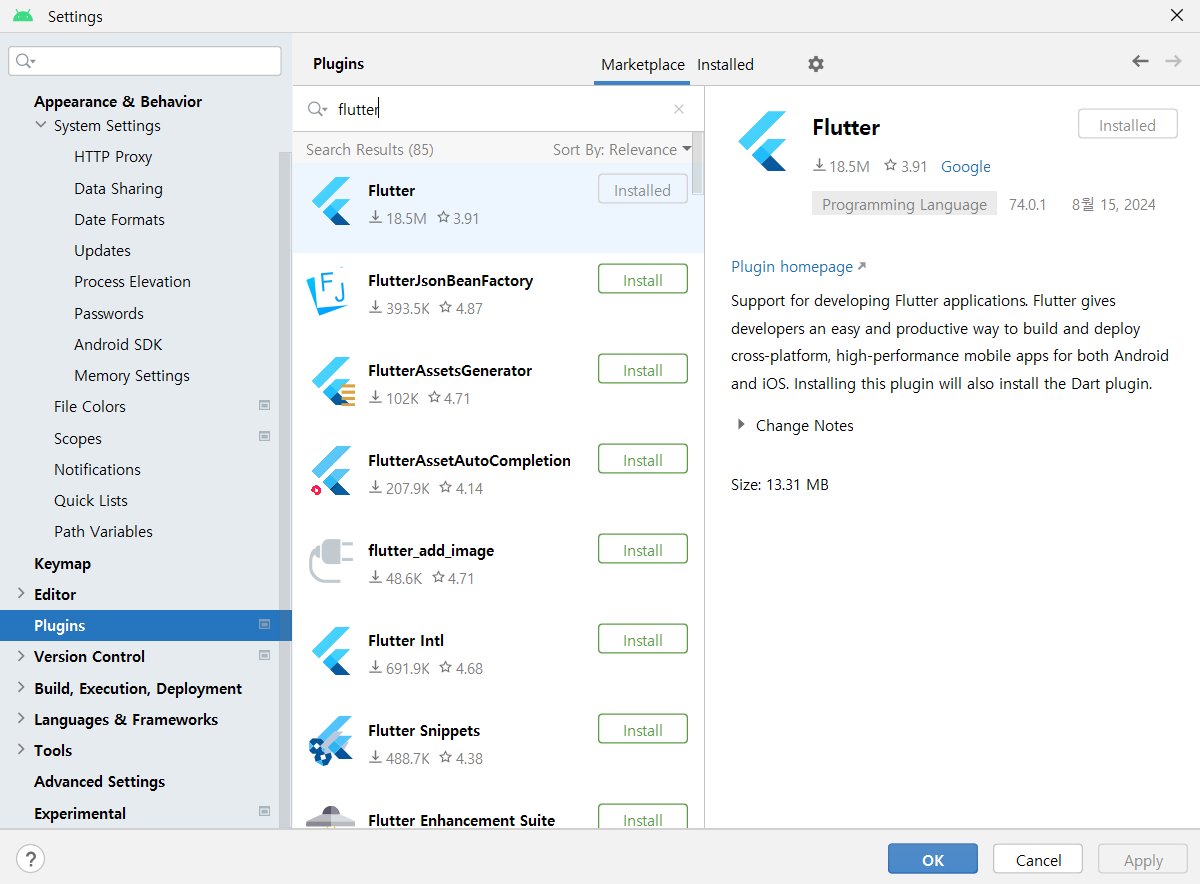The height and width of the screenshot is (884, 1200).
Task: Open the Sort By: Relevance dropdown
Action: 622,149
